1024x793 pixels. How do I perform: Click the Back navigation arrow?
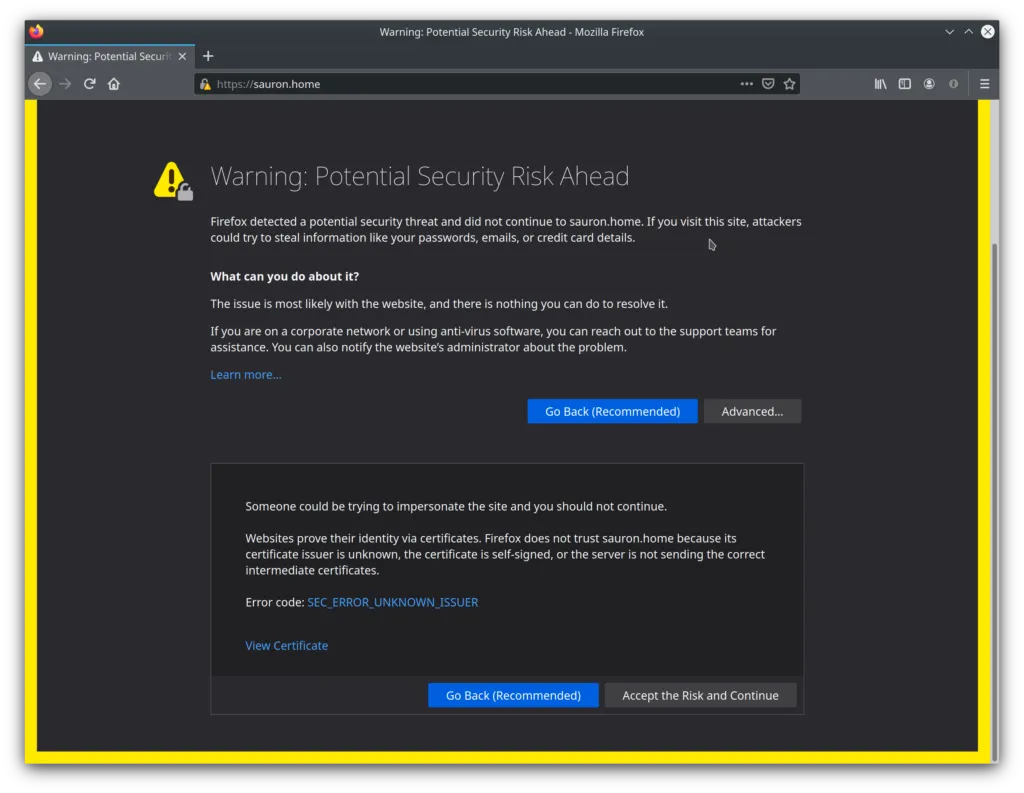[x=40, y=84]
